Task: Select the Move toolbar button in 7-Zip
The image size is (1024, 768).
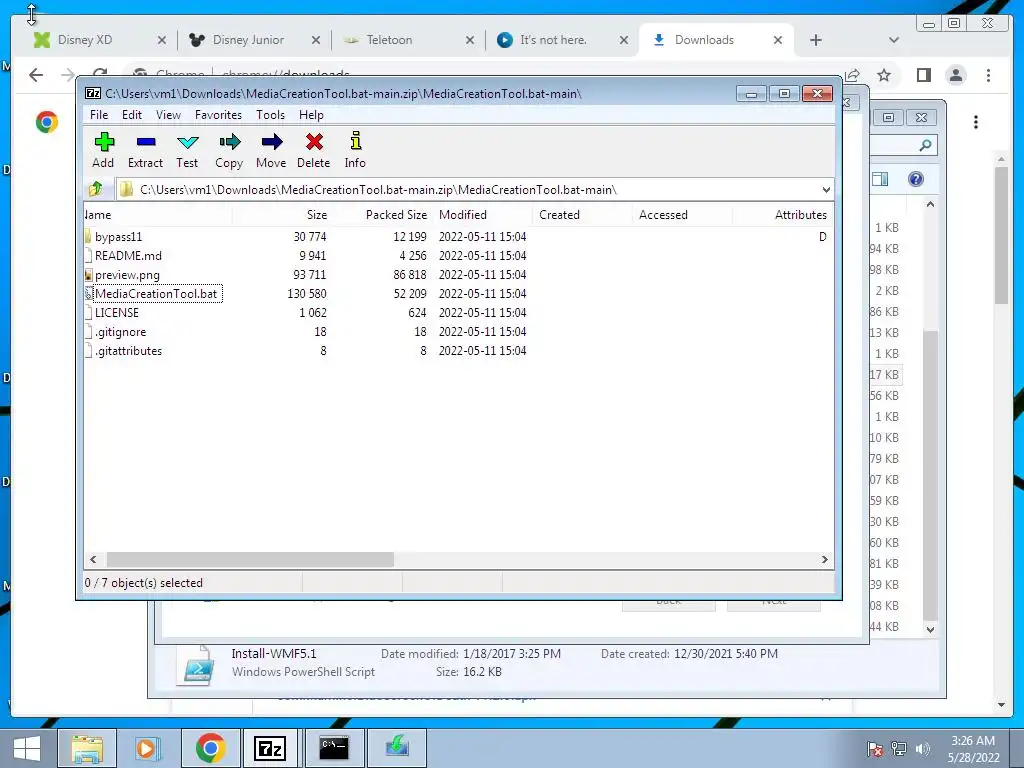Action: tap(271, 150)
